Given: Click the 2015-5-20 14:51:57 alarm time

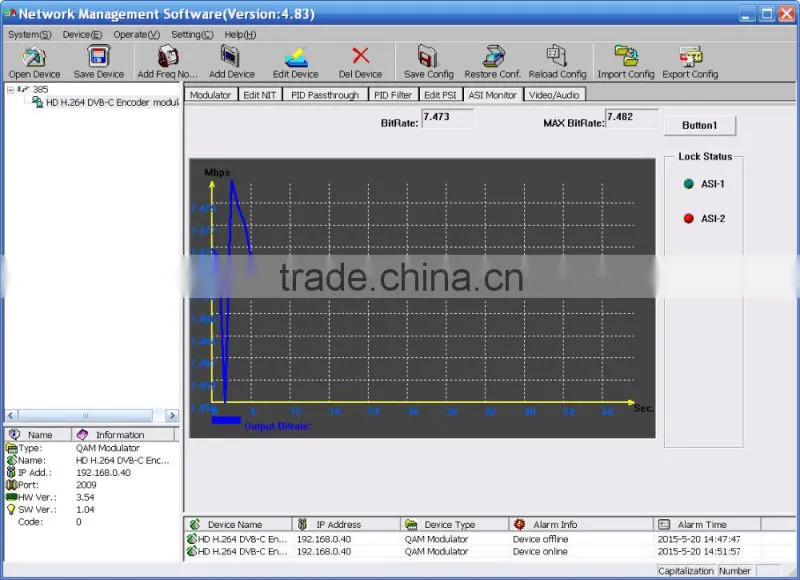Looking at the screenshot, I should [698, 551].
